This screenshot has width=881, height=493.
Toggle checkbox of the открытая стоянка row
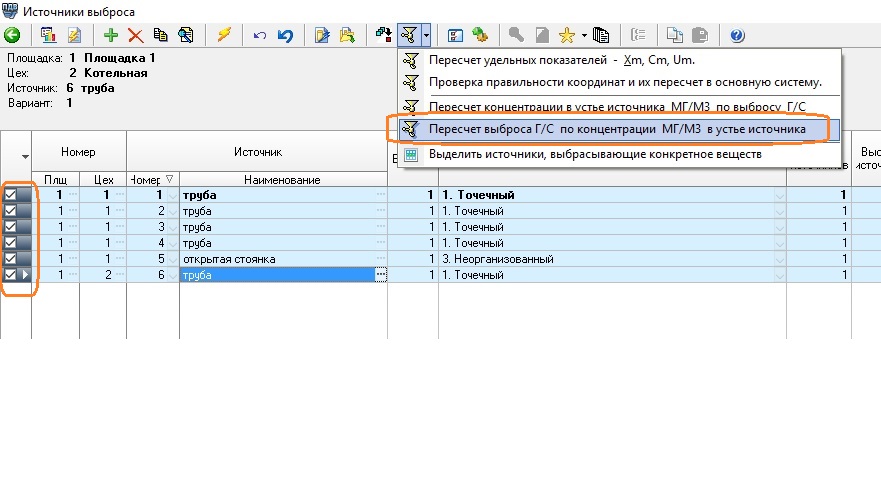[x=11, y=259]
